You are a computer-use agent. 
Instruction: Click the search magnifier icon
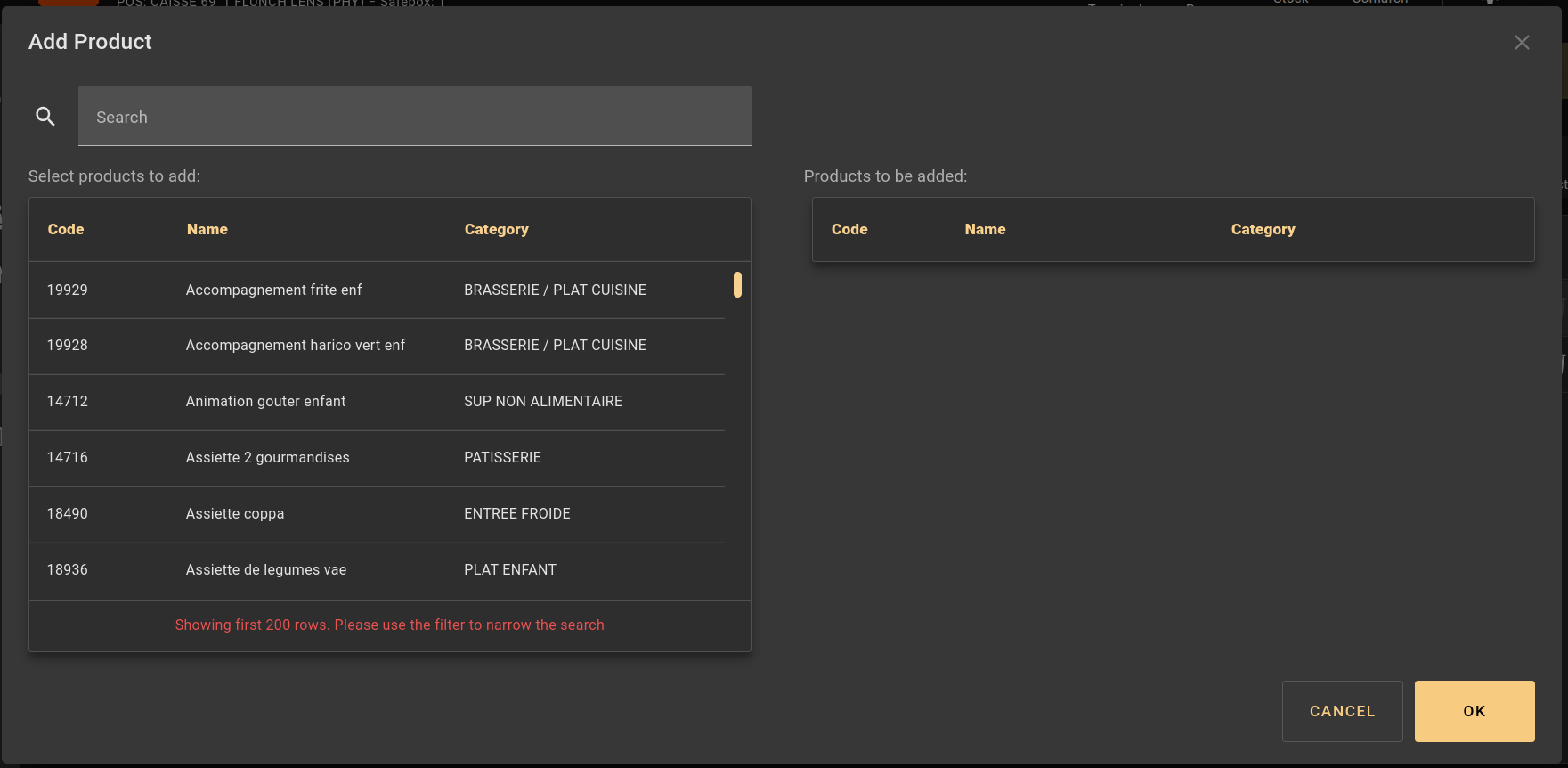[45, 116]
